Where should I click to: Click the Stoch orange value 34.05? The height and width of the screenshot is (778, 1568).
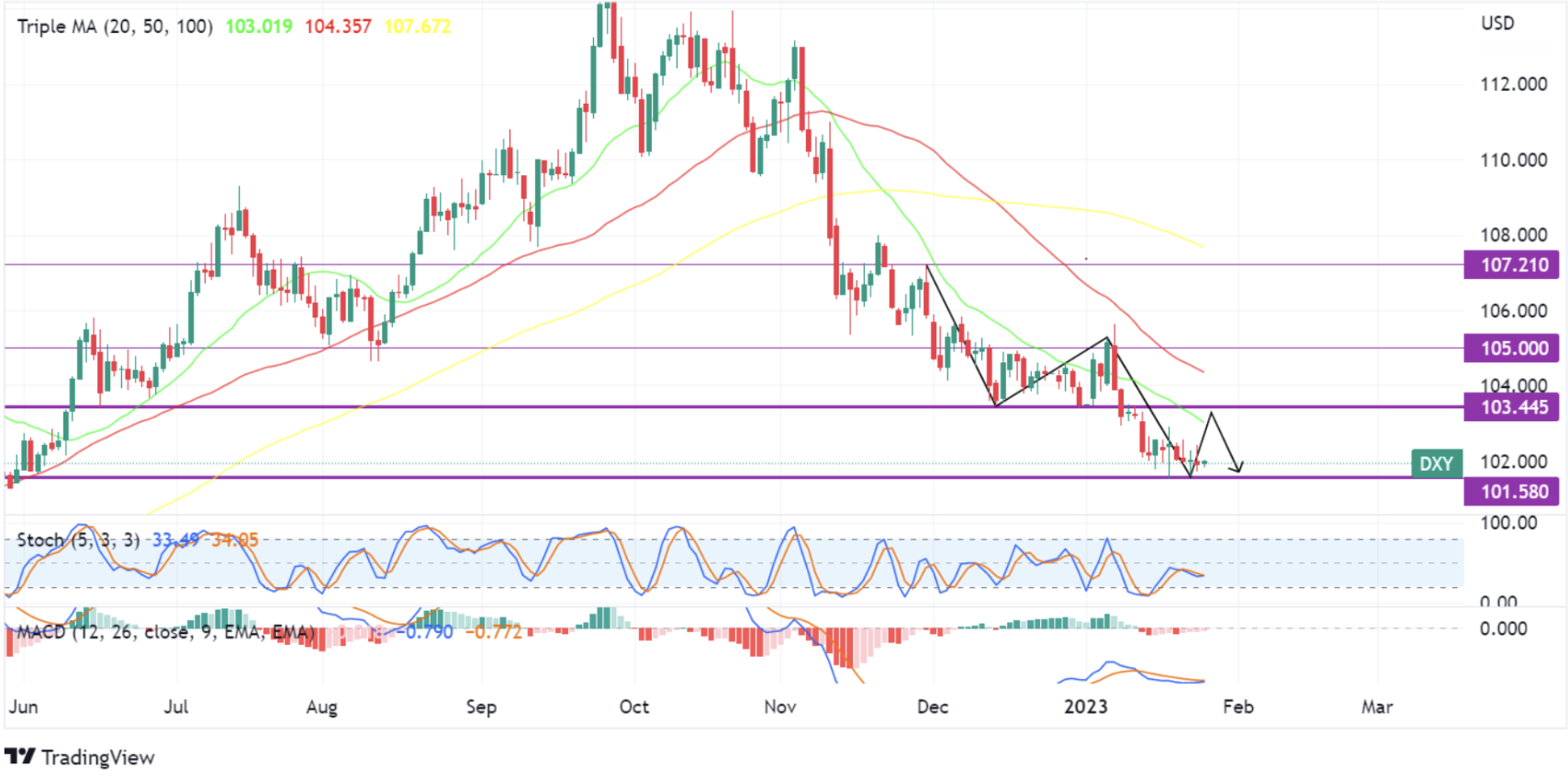[x=235, y=539]
